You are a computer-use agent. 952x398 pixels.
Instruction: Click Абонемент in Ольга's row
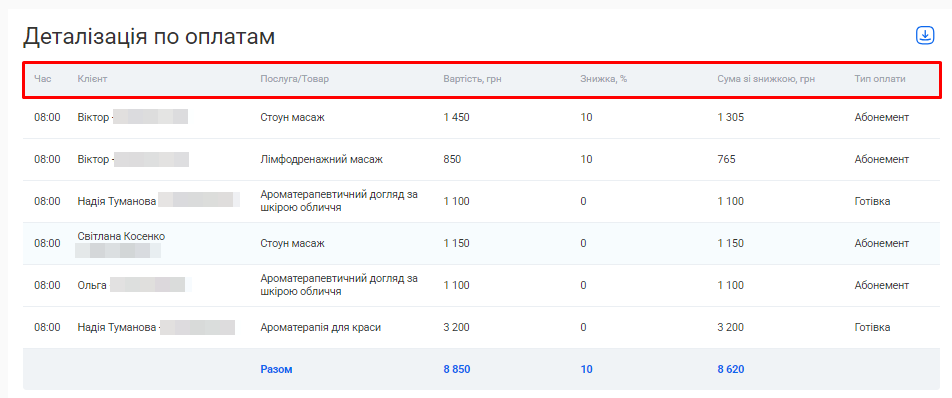[882, 285]
